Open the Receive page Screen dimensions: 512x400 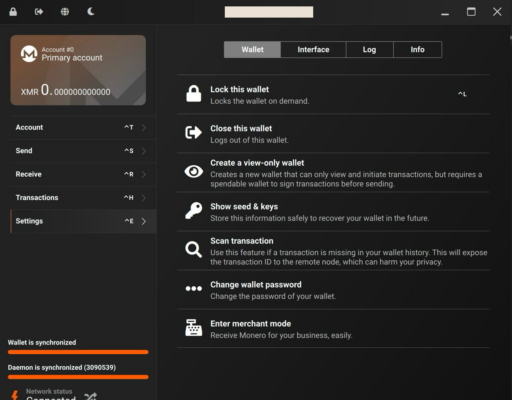click(x=83, y=174)
